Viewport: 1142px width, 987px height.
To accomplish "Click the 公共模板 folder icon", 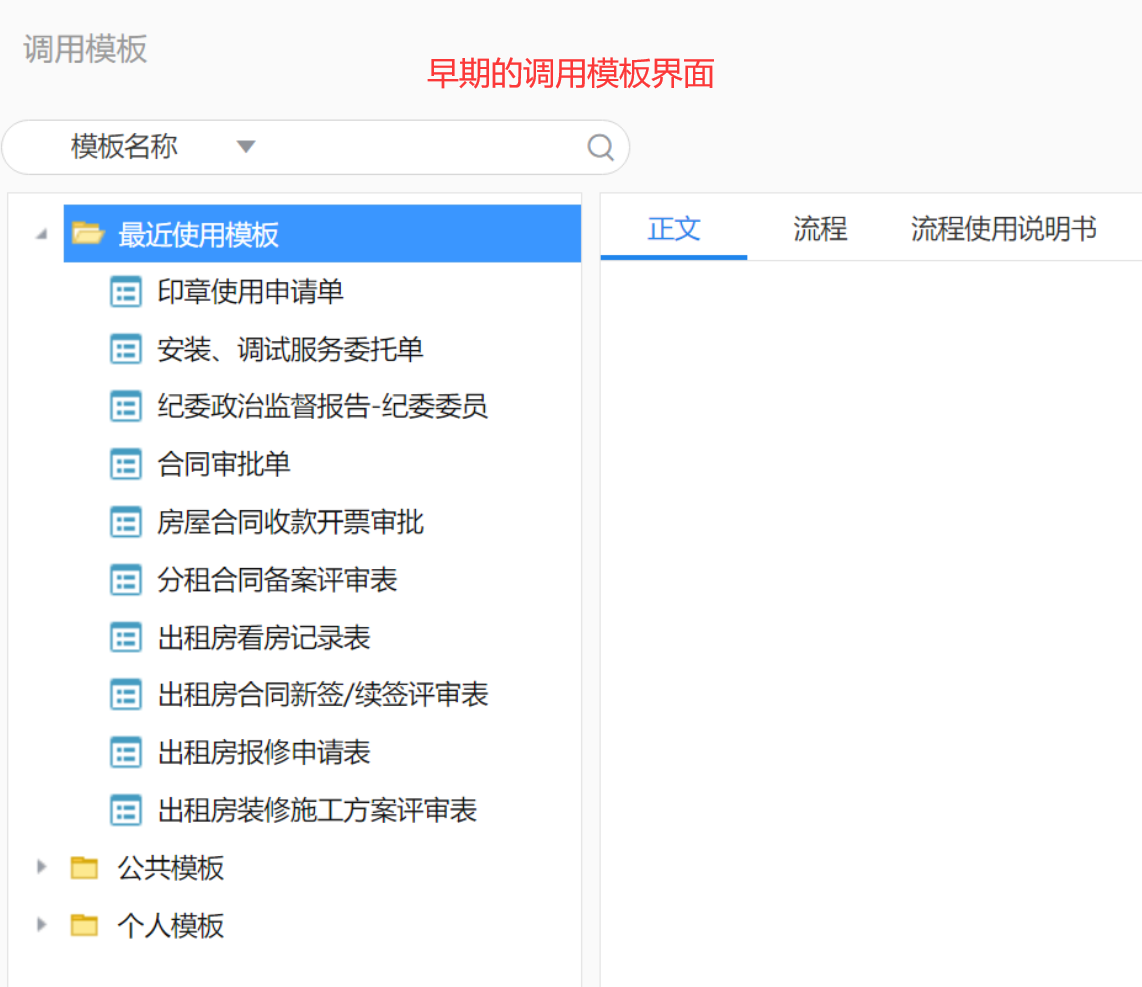I will (x=85, y=868).
